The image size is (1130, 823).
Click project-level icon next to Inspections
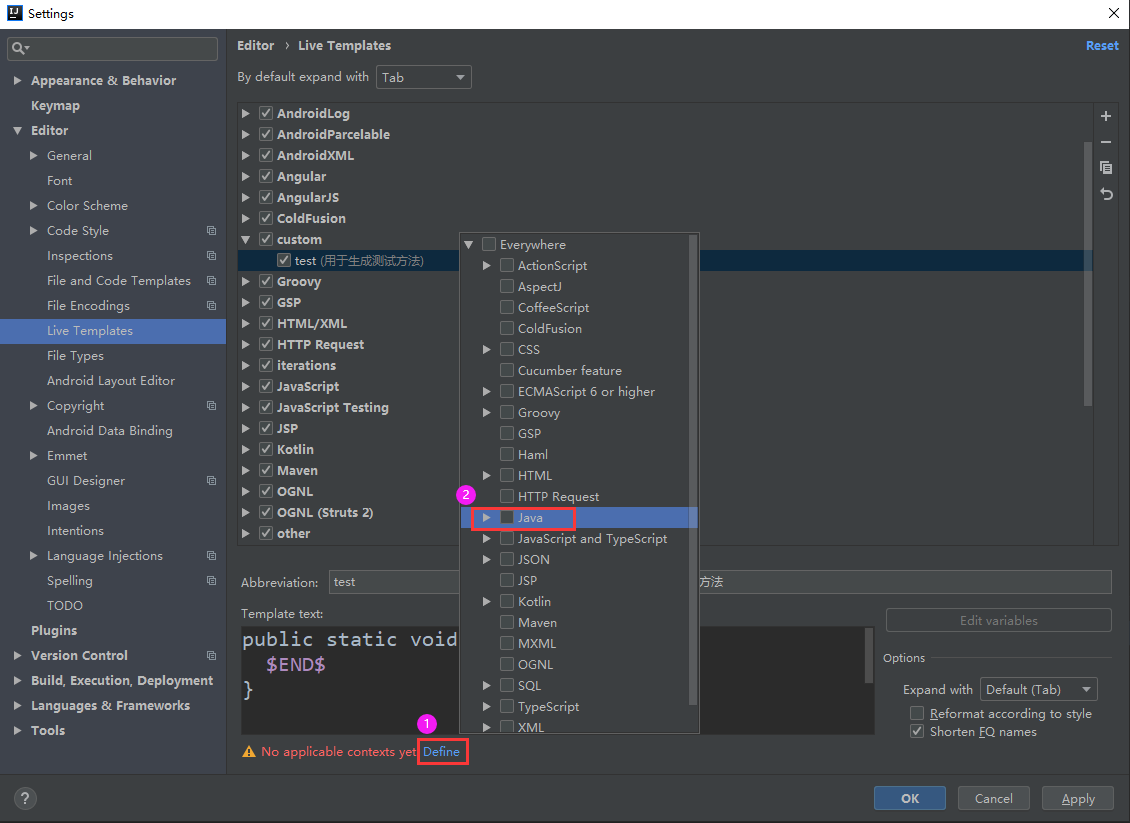click(211, 256)
